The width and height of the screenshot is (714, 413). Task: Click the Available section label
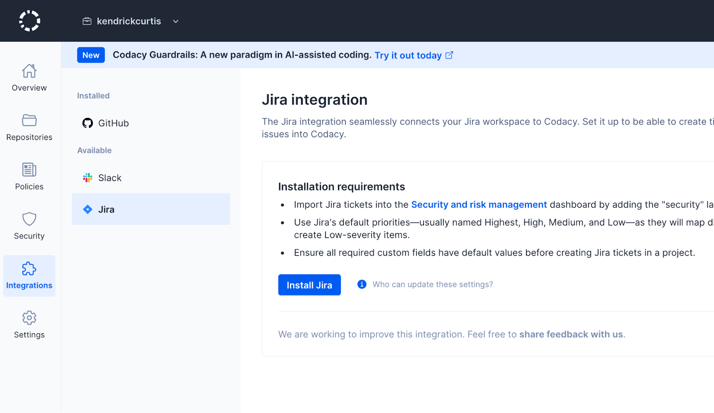point(94,150)
